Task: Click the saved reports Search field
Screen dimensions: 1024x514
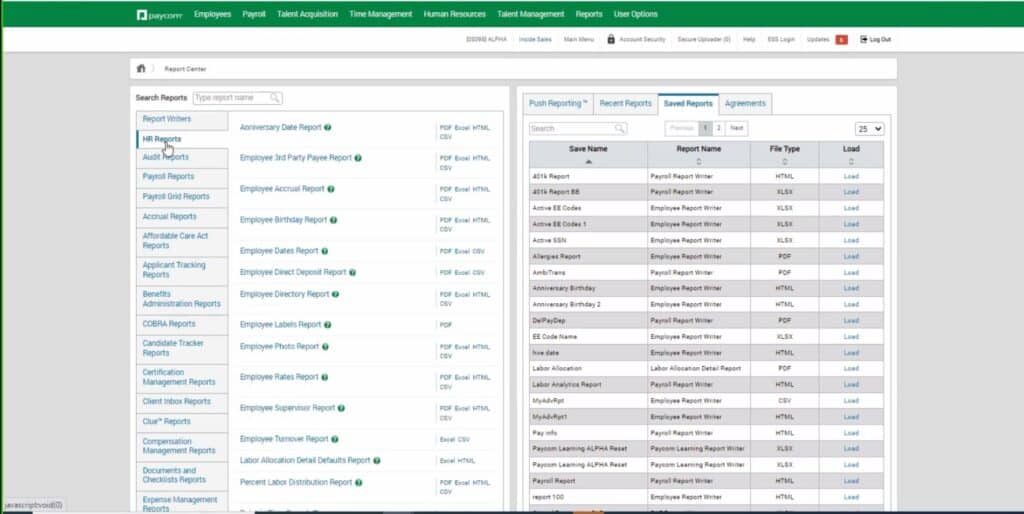Action: [x=571, y=128]
